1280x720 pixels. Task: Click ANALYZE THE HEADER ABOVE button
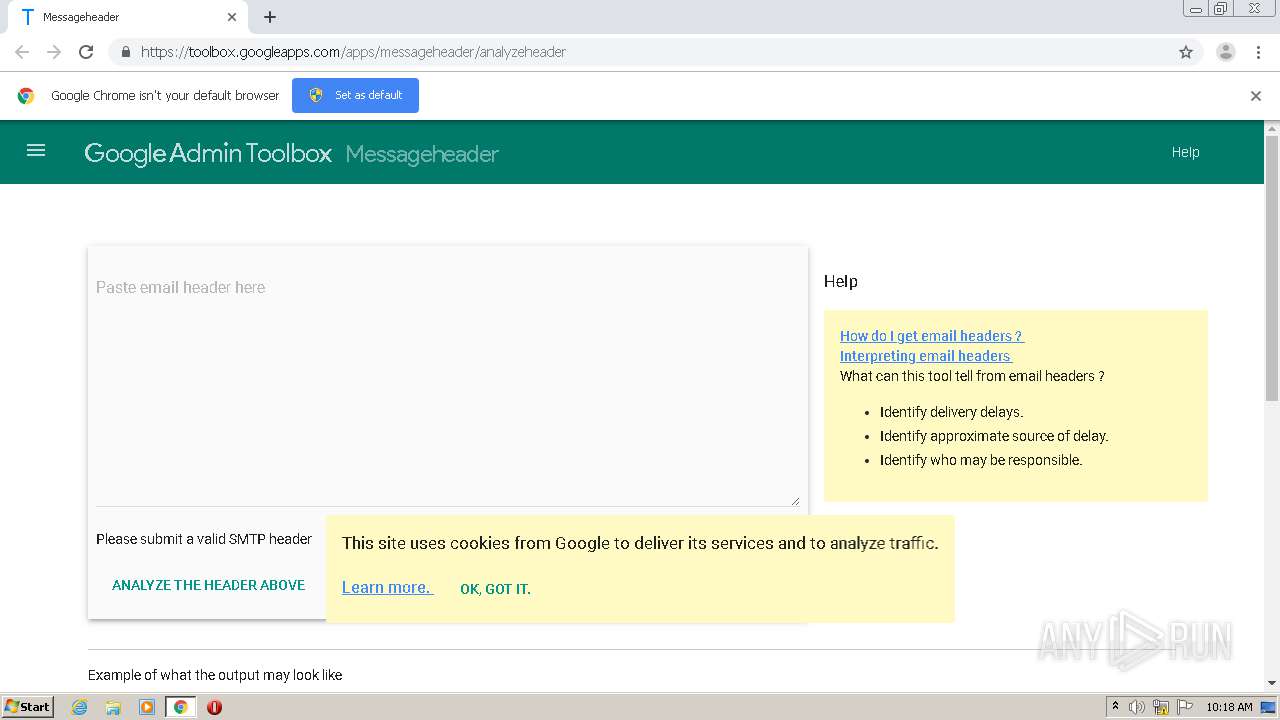click(208, 585)
